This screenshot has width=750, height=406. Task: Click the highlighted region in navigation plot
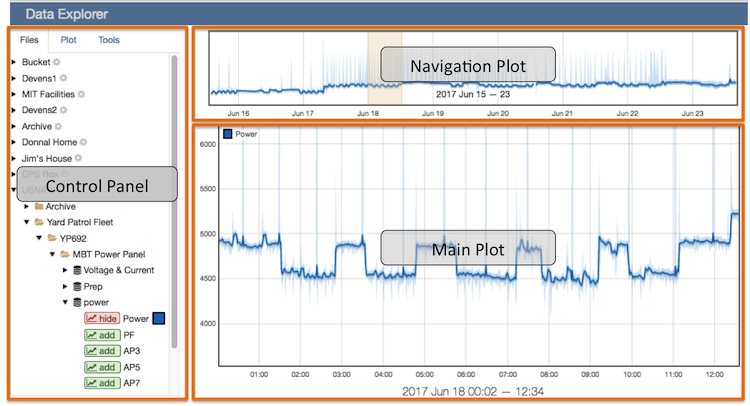click(x=385, y=68)
